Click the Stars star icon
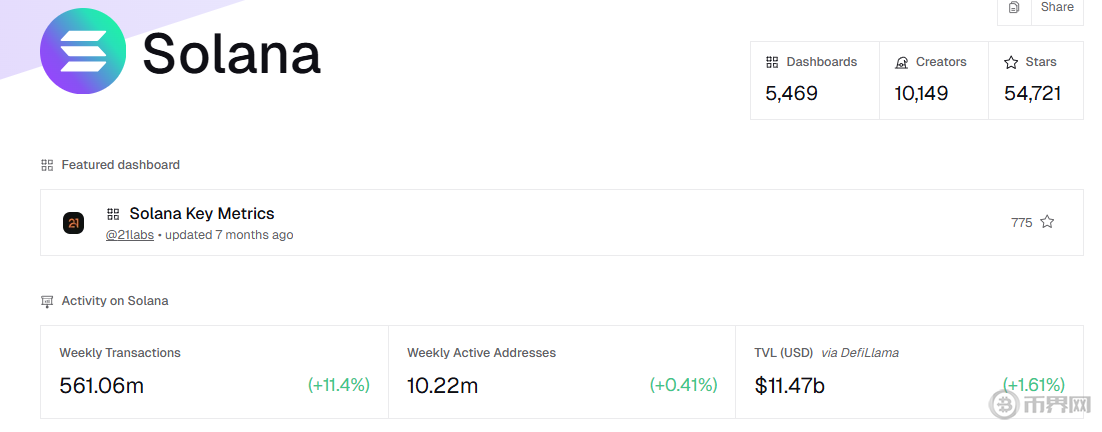Screen dimensions: 1102x432 [1011, 62]
